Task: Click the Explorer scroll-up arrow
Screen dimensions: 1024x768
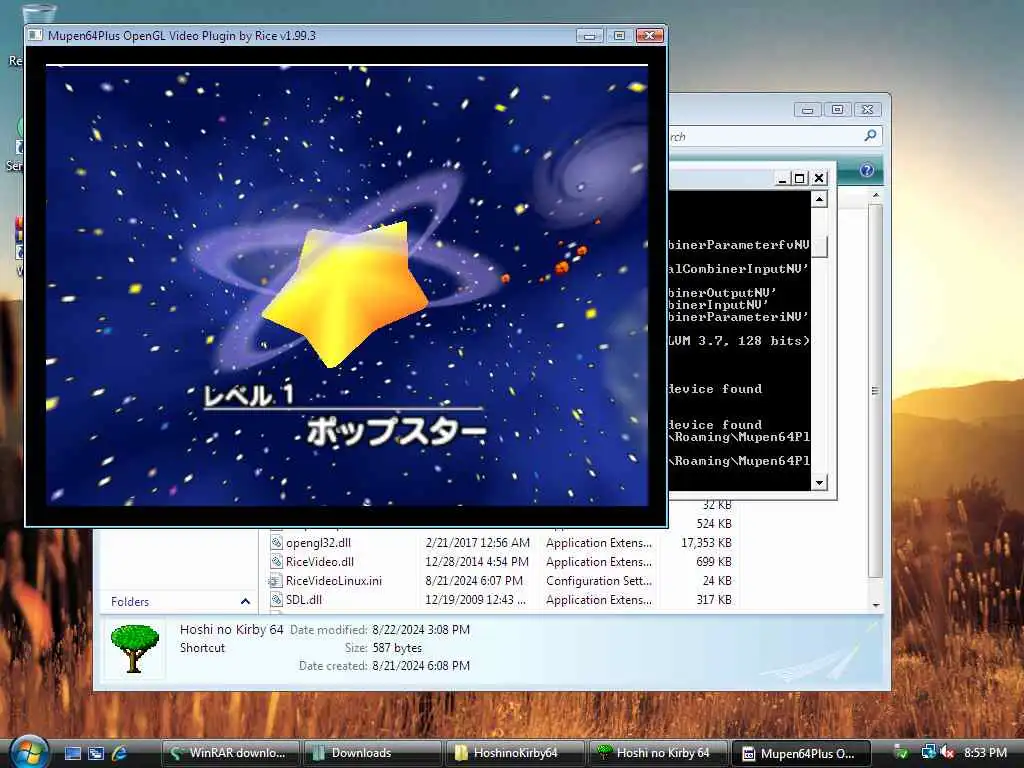Action: [876, 195]
